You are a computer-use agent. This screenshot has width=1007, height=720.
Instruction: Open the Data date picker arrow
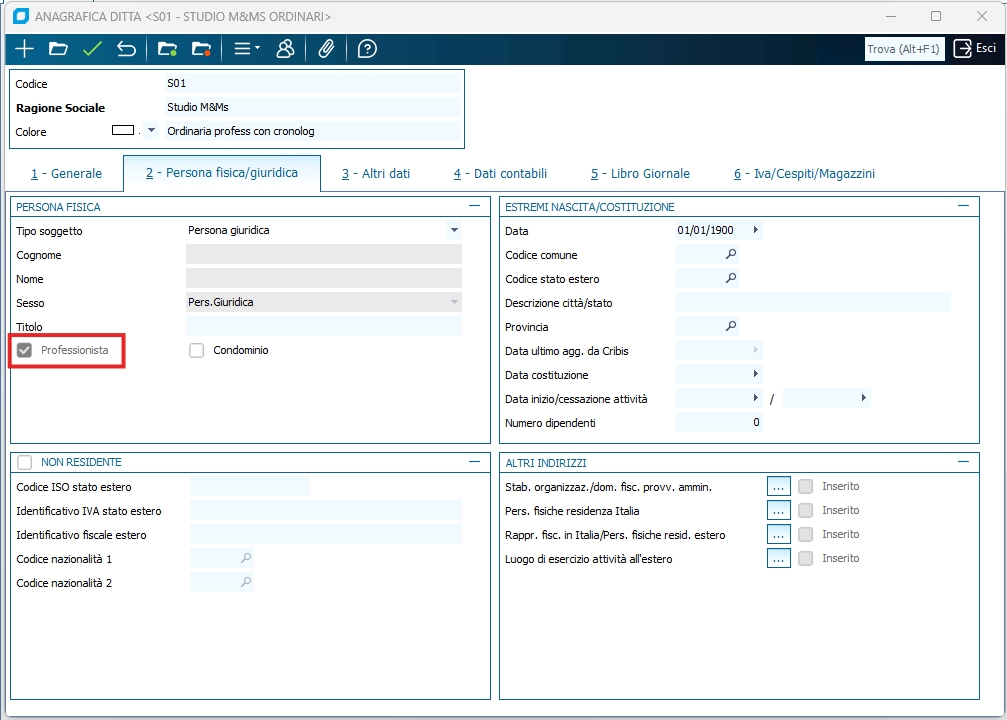click(755, 231)
